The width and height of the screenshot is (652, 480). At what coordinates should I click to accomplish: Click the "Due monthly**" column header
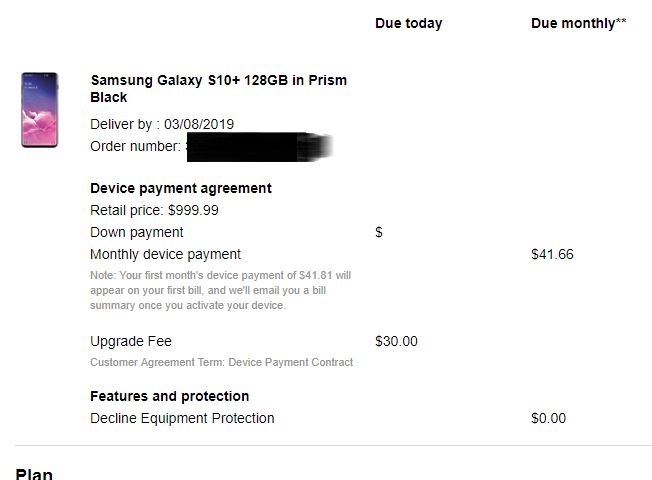pos(578,23)
